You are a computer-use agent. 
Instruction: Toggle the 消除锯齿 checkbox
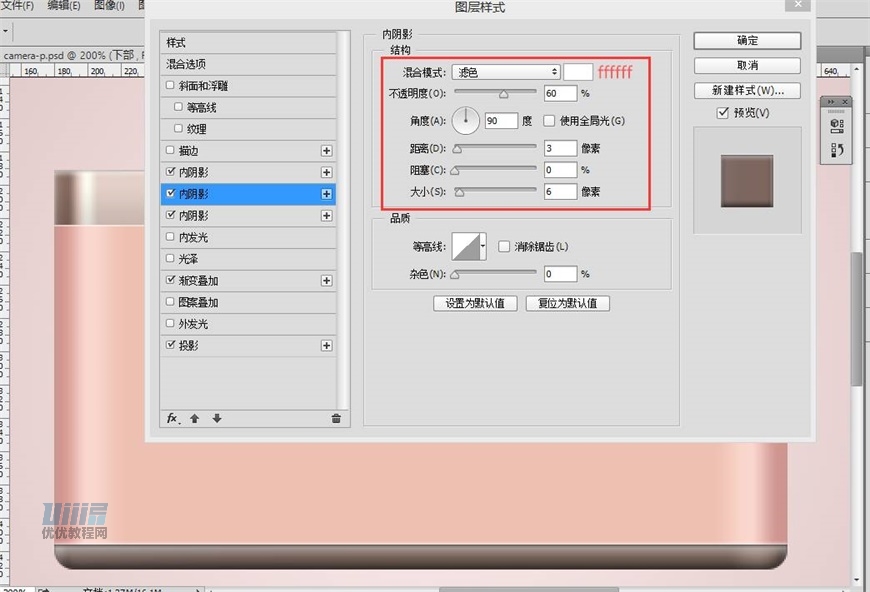504,246
